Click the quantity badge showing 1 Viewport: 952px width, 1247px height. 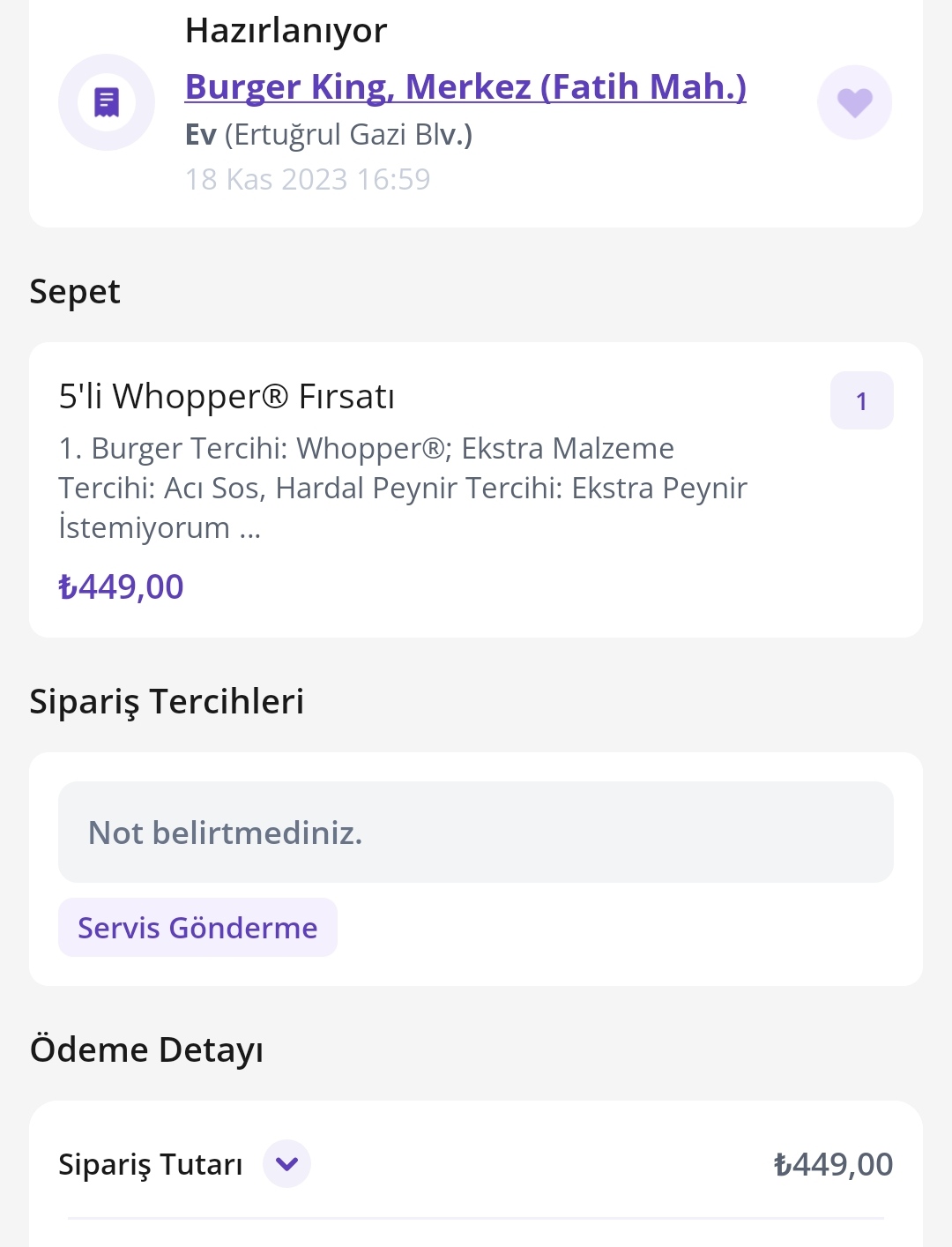tap(862, 401)
